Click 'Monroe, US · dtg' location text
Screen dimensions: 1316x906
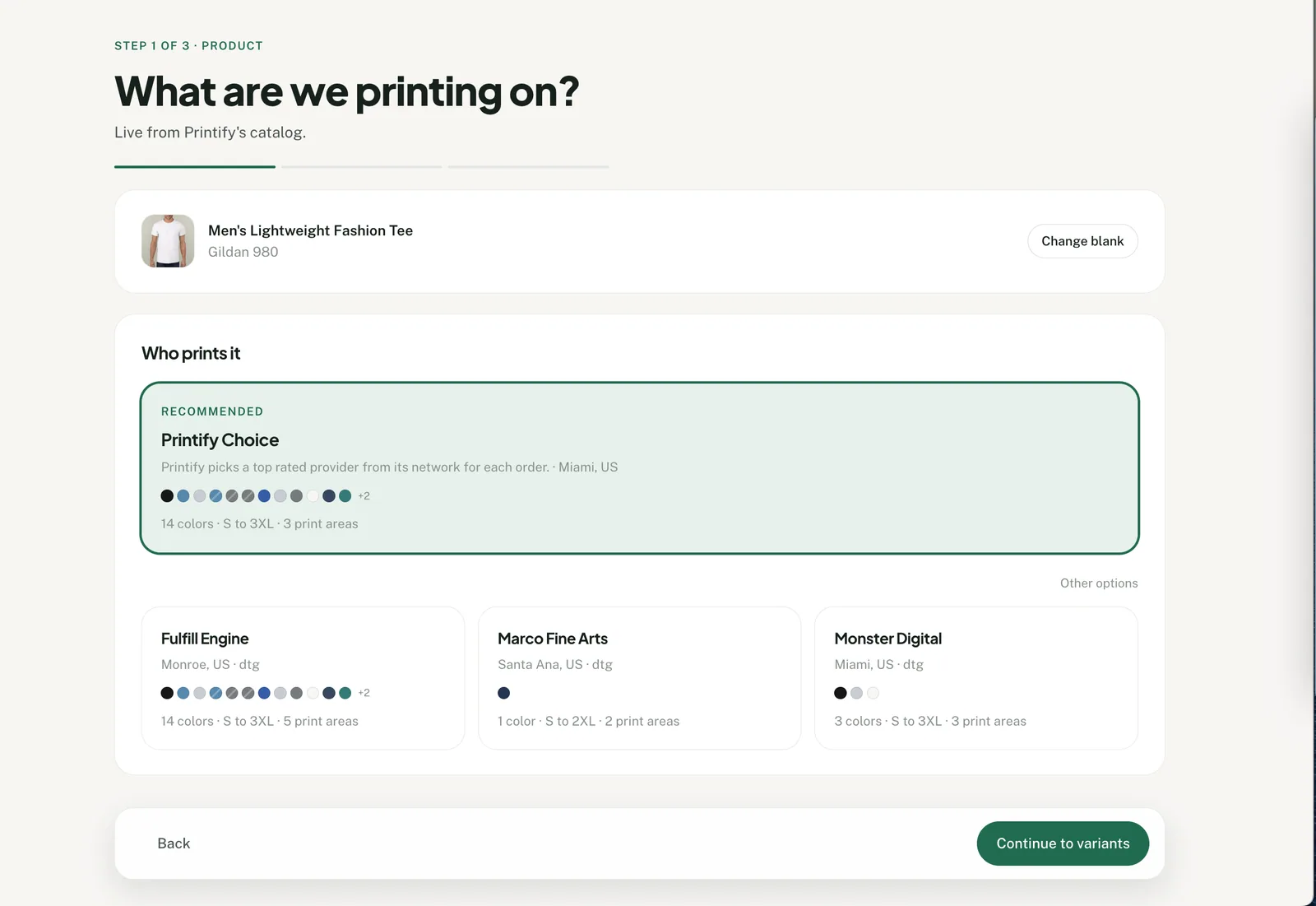[211, 664]
